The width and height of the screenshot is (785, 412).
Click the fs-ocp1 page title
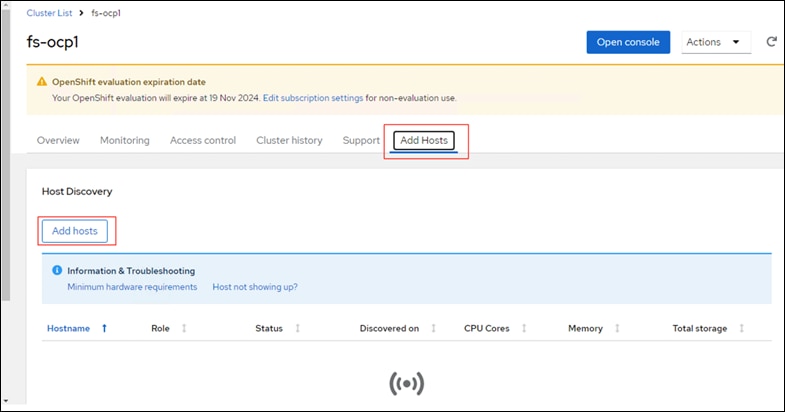[53, 42]
